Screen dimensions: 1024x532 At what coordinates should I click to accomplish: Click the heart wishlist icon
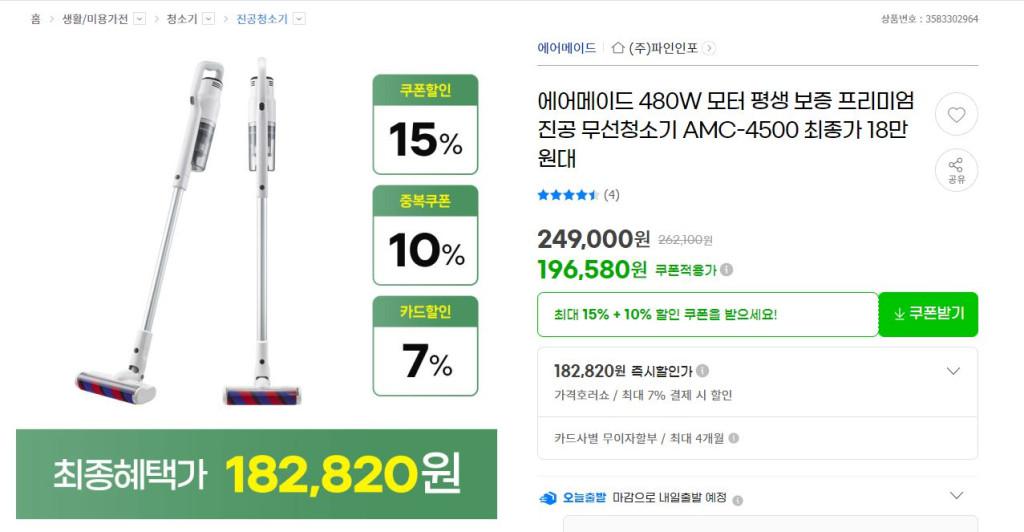pos(956,115)
